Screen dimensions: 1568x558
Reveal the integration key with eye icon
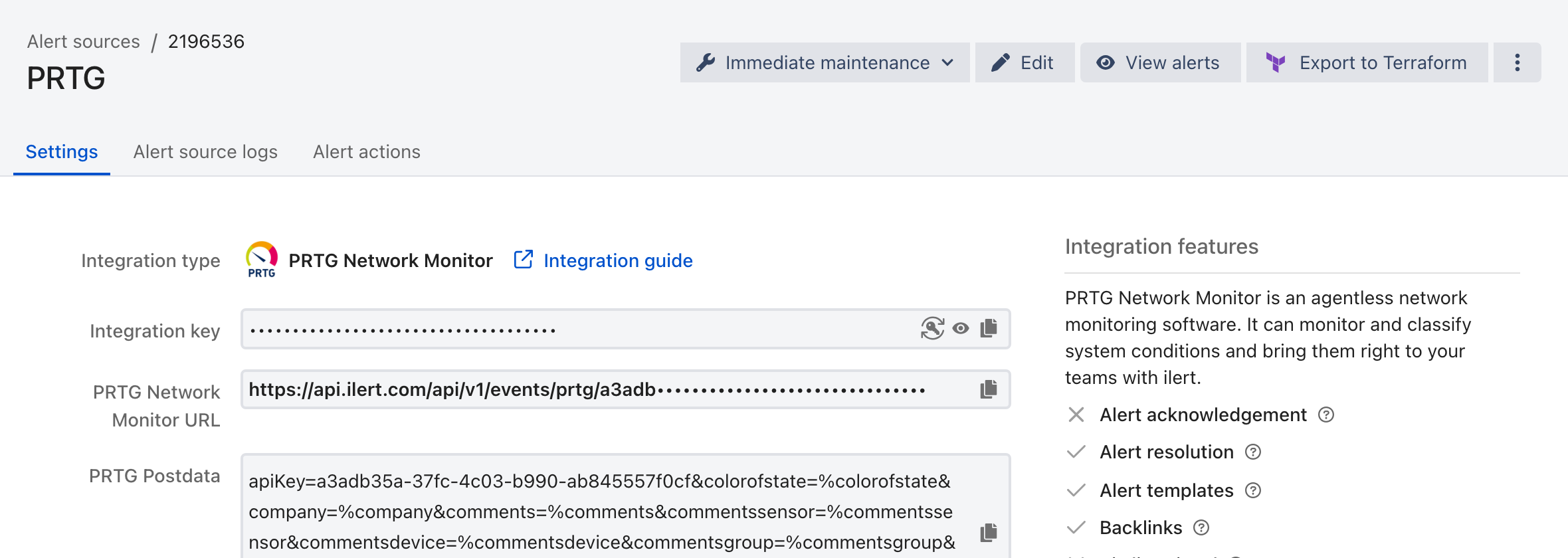961,328
